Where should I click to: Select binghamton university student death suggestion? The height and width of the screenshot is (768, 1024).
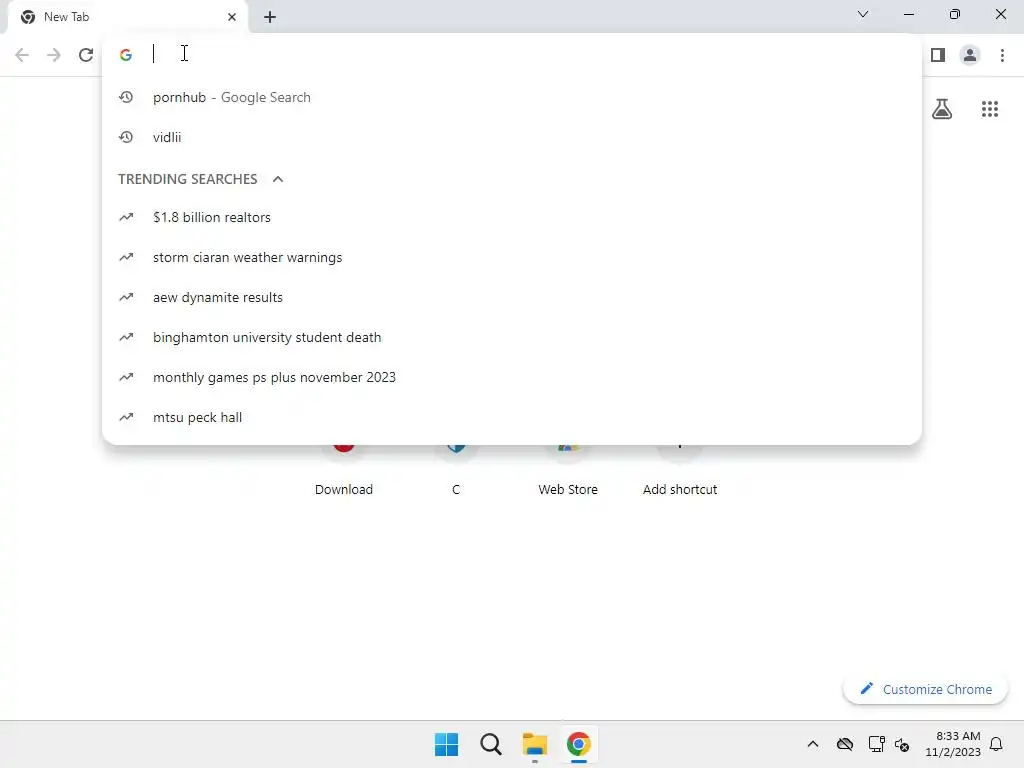(512, 337)
